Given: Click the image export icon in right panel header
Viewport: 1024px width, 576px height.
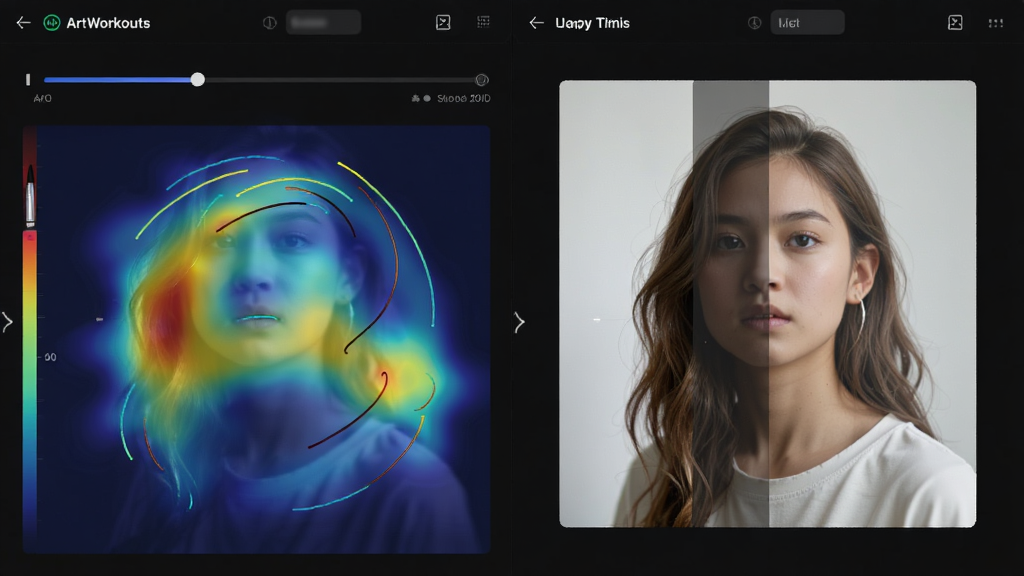Looking at the screenshot, I should tap(955, 23).
